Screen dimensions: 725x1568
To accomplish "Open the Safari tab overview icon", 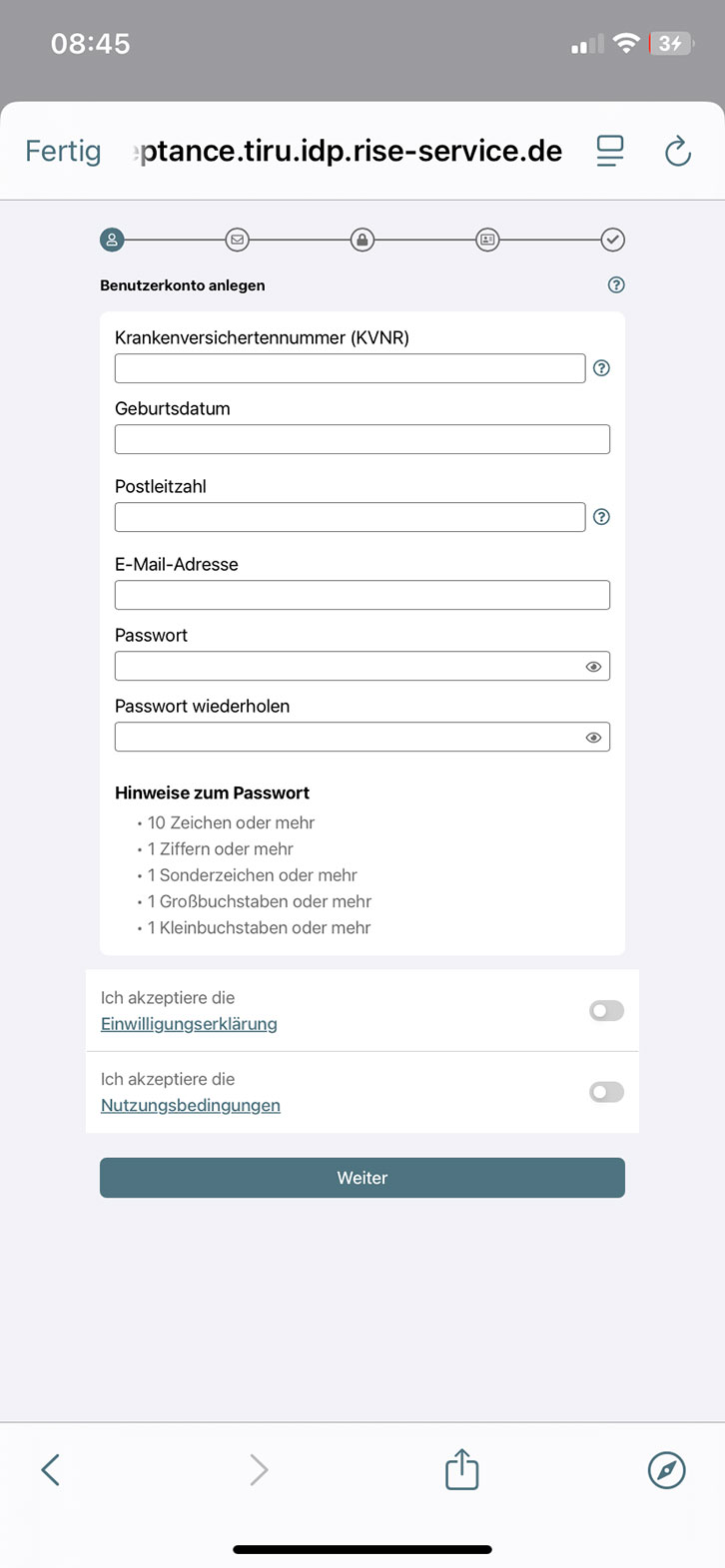I will (x=609, y=151).
